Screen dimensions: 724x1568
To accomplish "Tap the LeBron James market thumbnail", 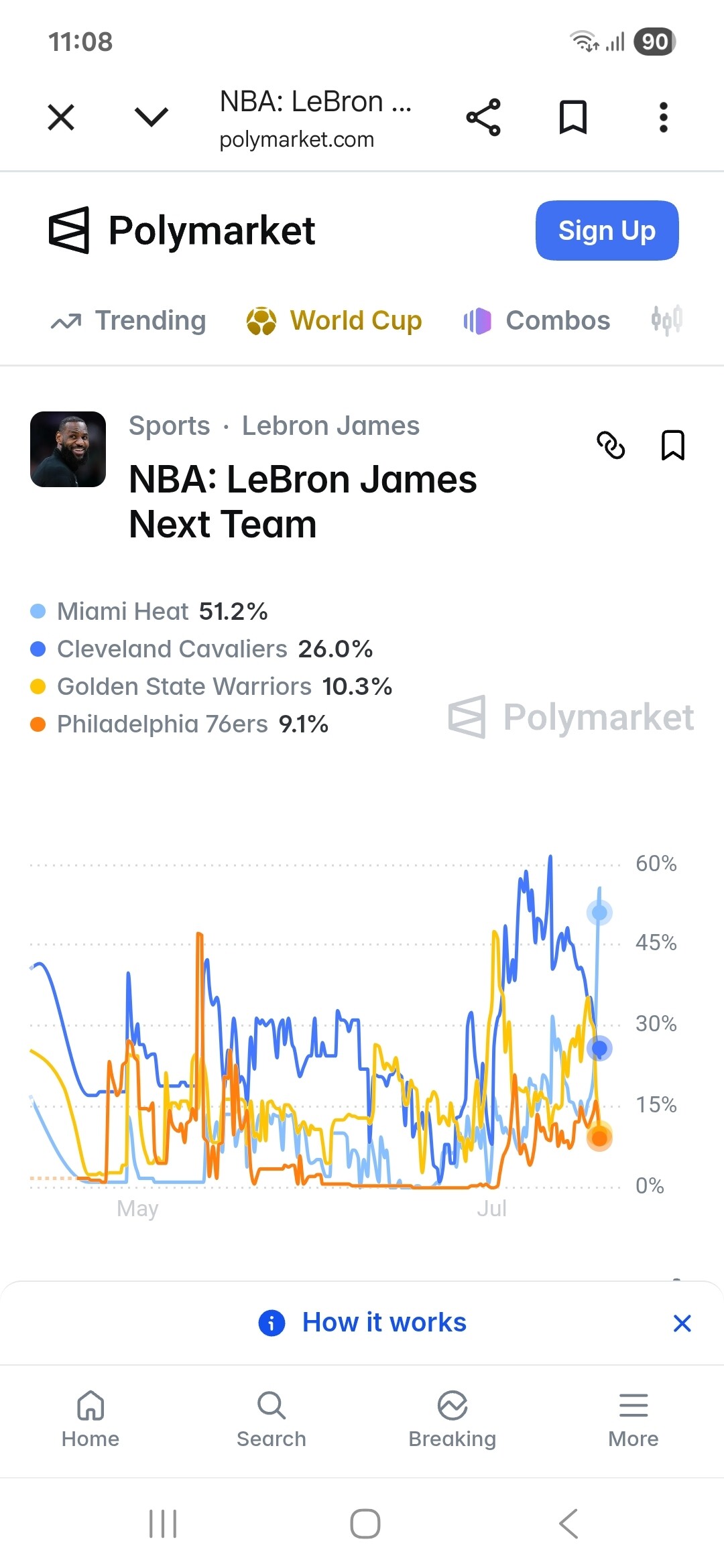I will (x=68, y=449).
